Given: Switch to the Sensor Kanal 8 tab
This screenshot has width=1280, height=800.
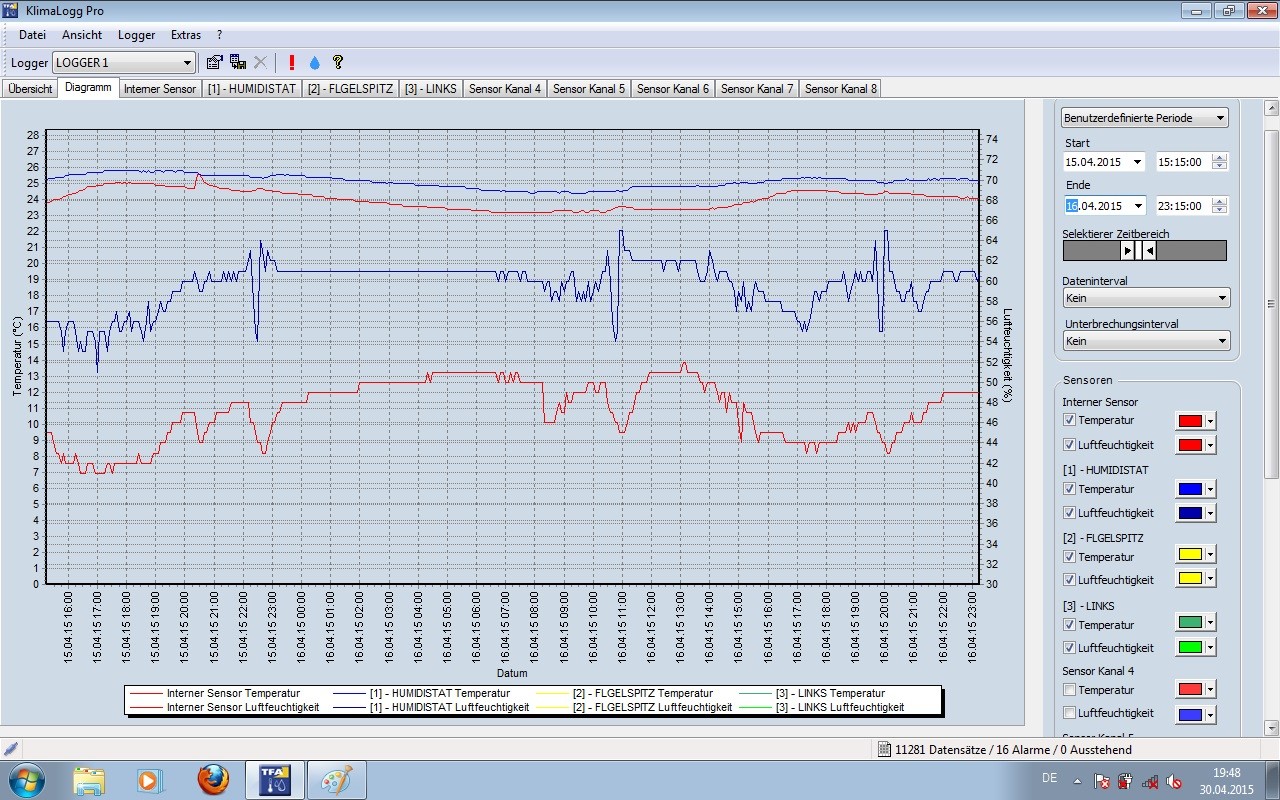Looking at the screenshot, I should 841,89.
